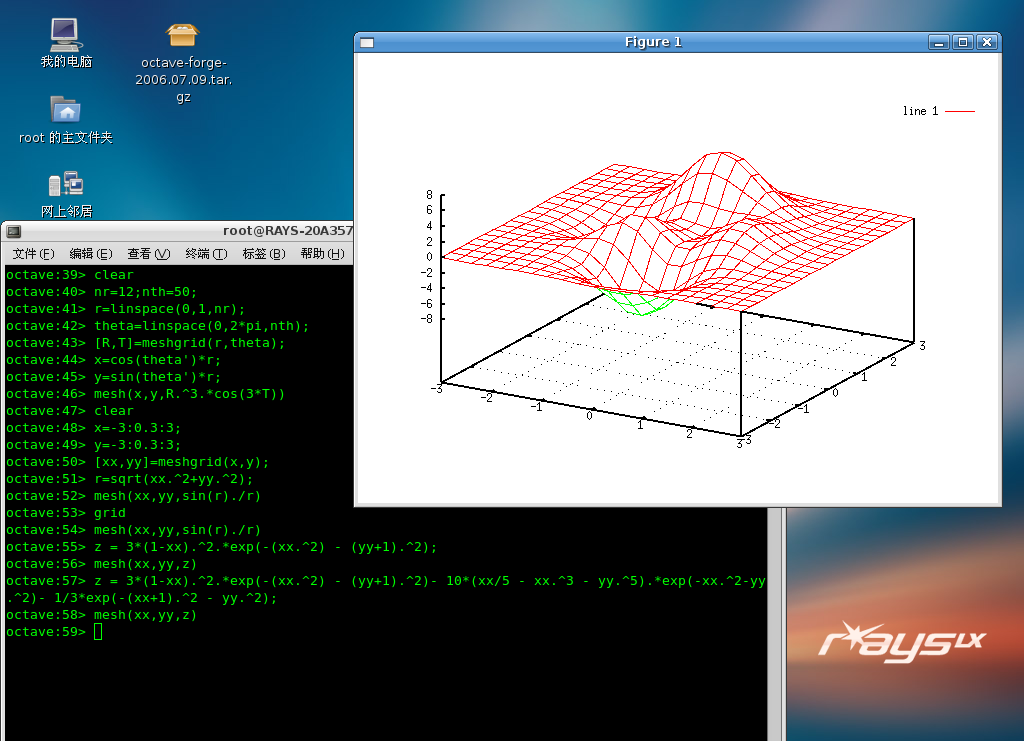Close the Figure 1 window
The height and width of the screenshot is (741, 1024).
(987, 42)
